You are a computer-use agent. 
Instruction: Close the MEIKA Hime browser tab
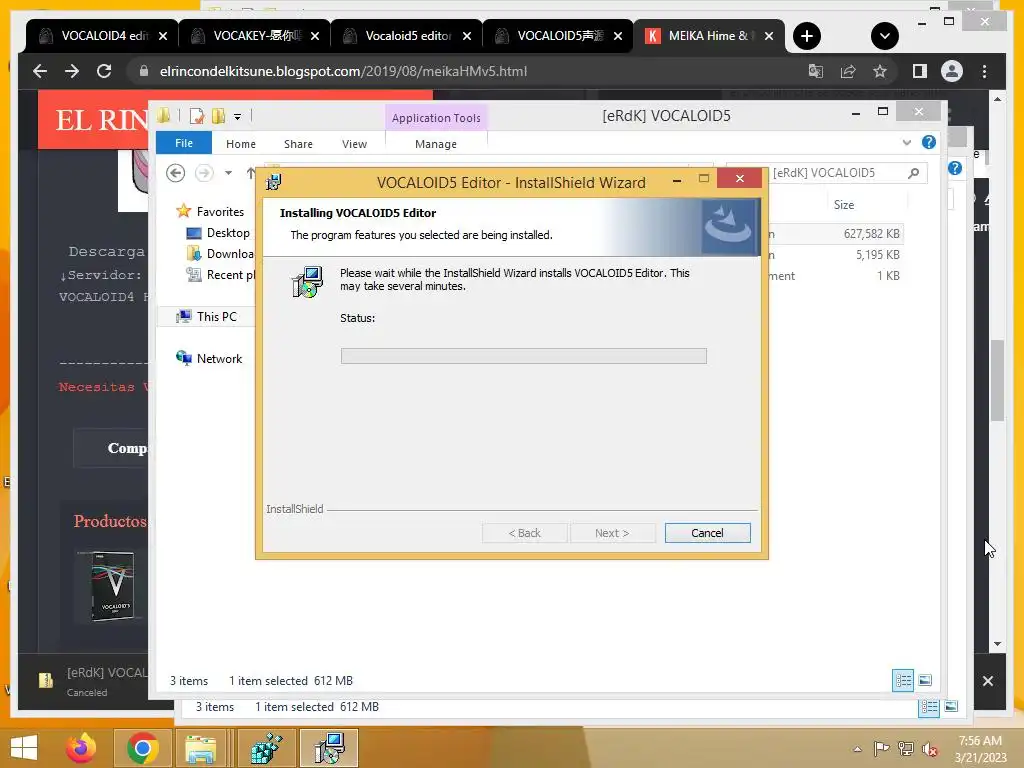pos(769,36)
